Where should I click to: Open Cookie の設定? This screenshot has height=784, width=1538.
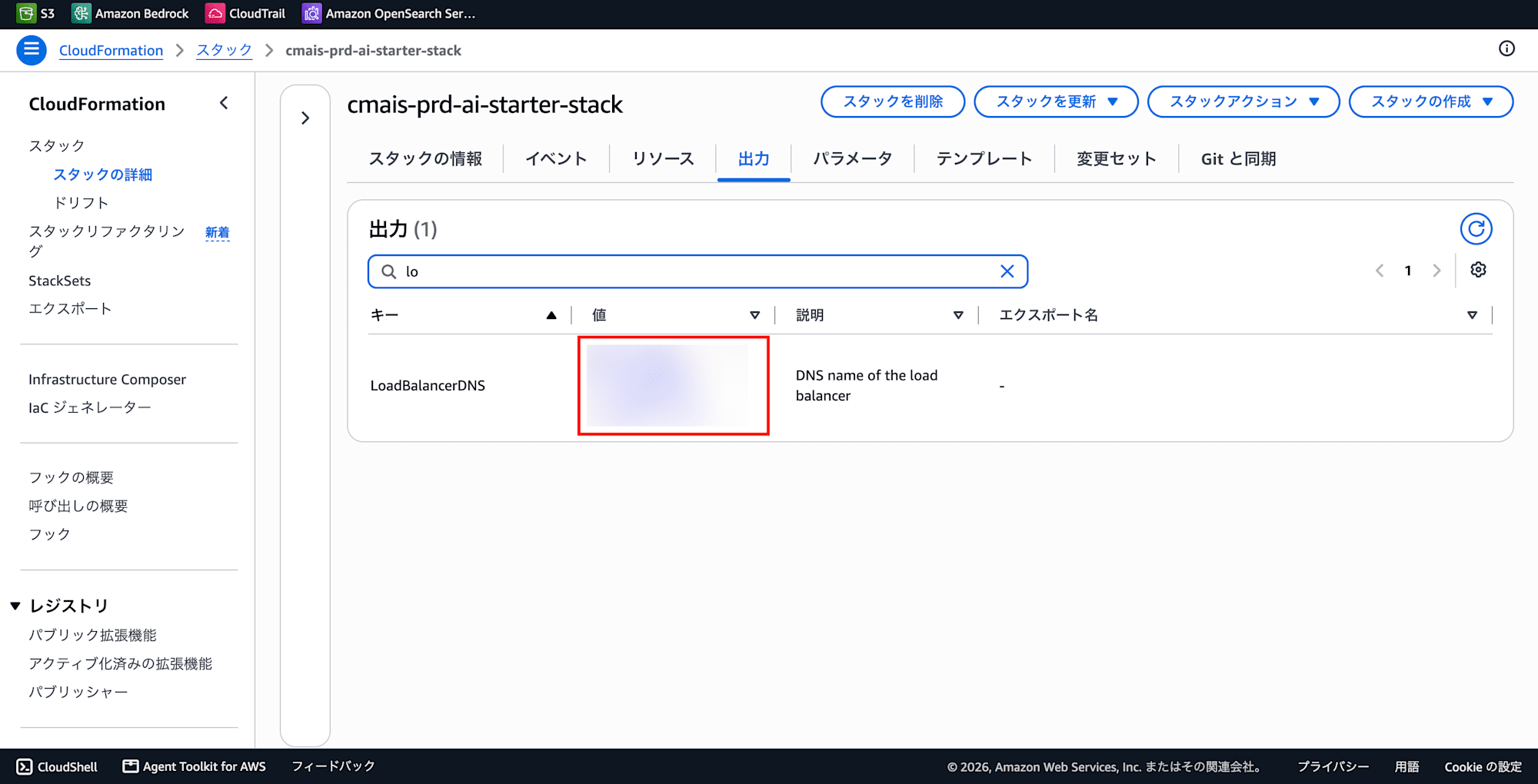tap(1483, 766)
